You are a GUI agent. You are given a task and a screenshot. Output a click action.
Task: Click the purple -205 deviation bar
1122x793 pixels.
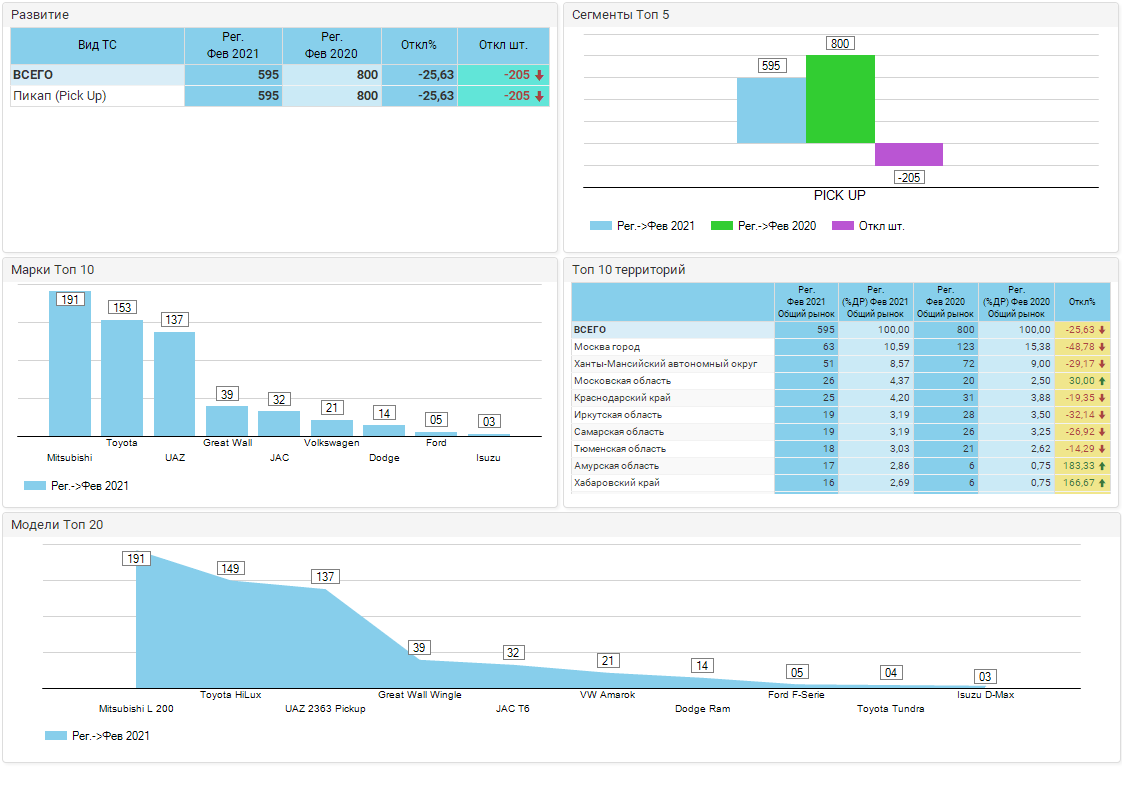click(908, 154)
